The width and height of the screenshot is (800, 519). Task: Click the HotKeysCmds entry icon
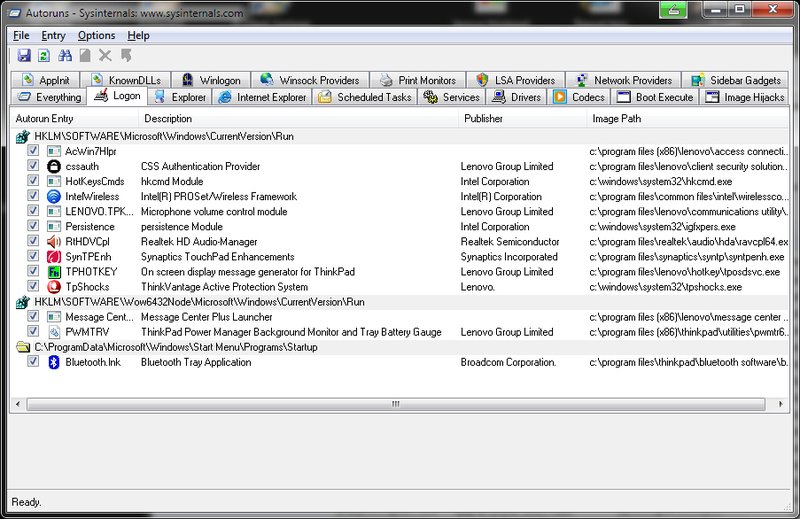[x=54, y=181]
